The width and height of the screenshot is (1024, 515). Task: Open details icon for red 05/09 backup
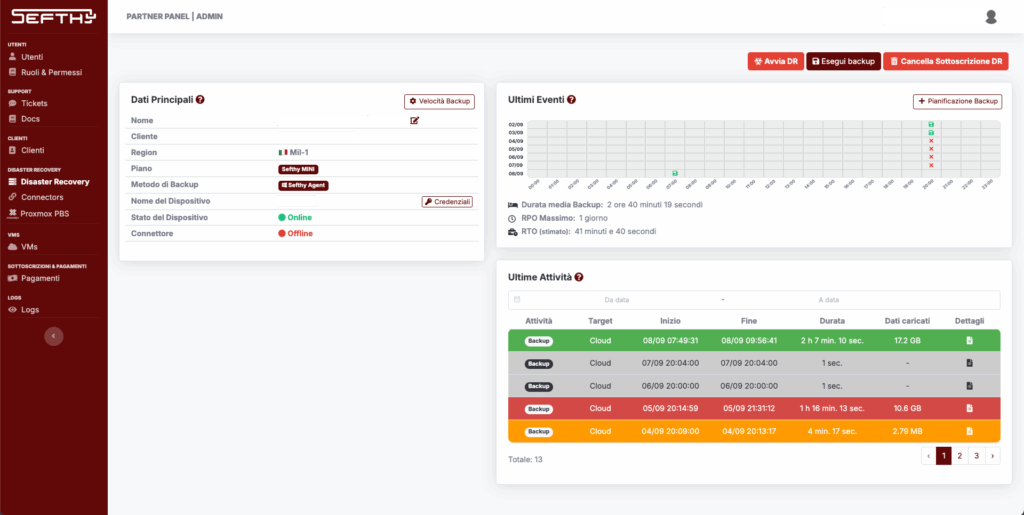pos(969,409)
